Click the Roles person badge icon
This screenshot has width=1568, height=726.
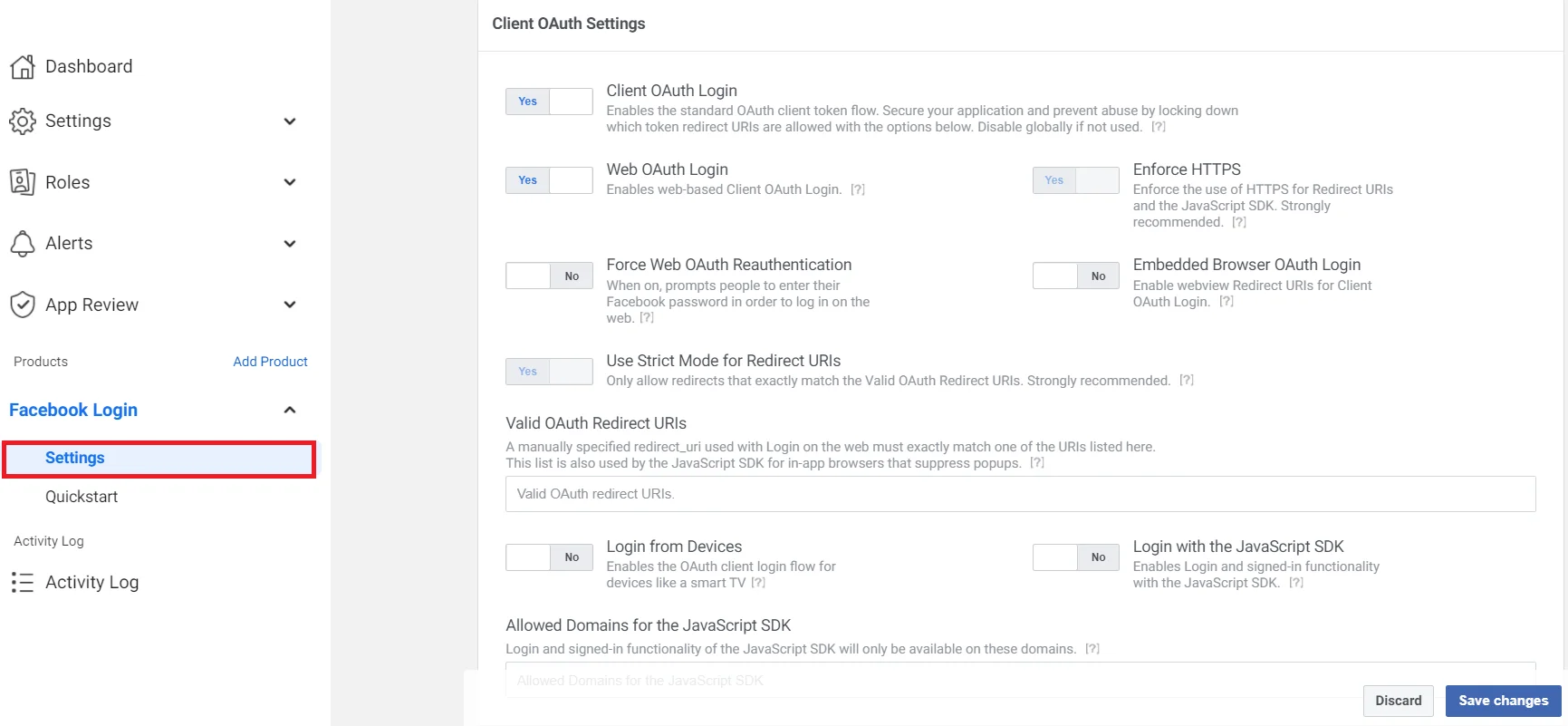(x=23, y=182)
